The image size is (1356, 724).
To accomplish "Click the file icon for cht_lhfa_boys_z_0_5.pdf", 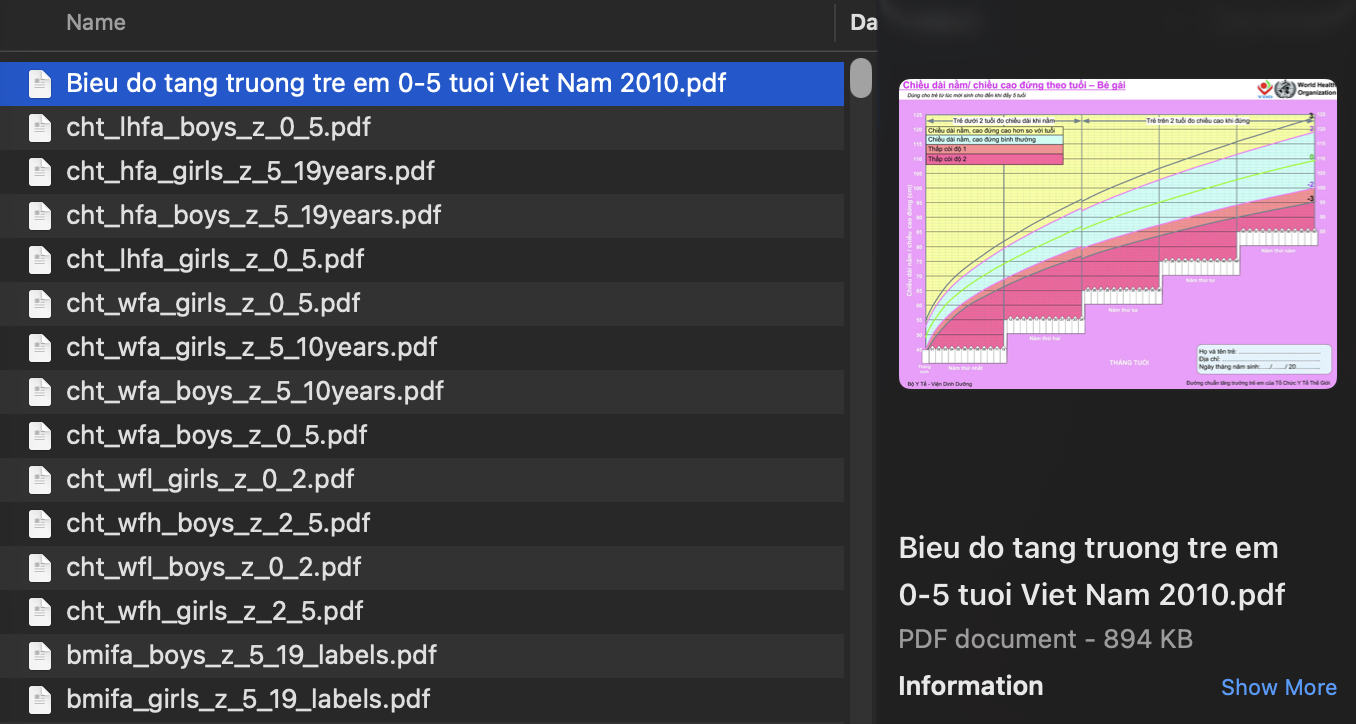I will [x=39, y=128].
